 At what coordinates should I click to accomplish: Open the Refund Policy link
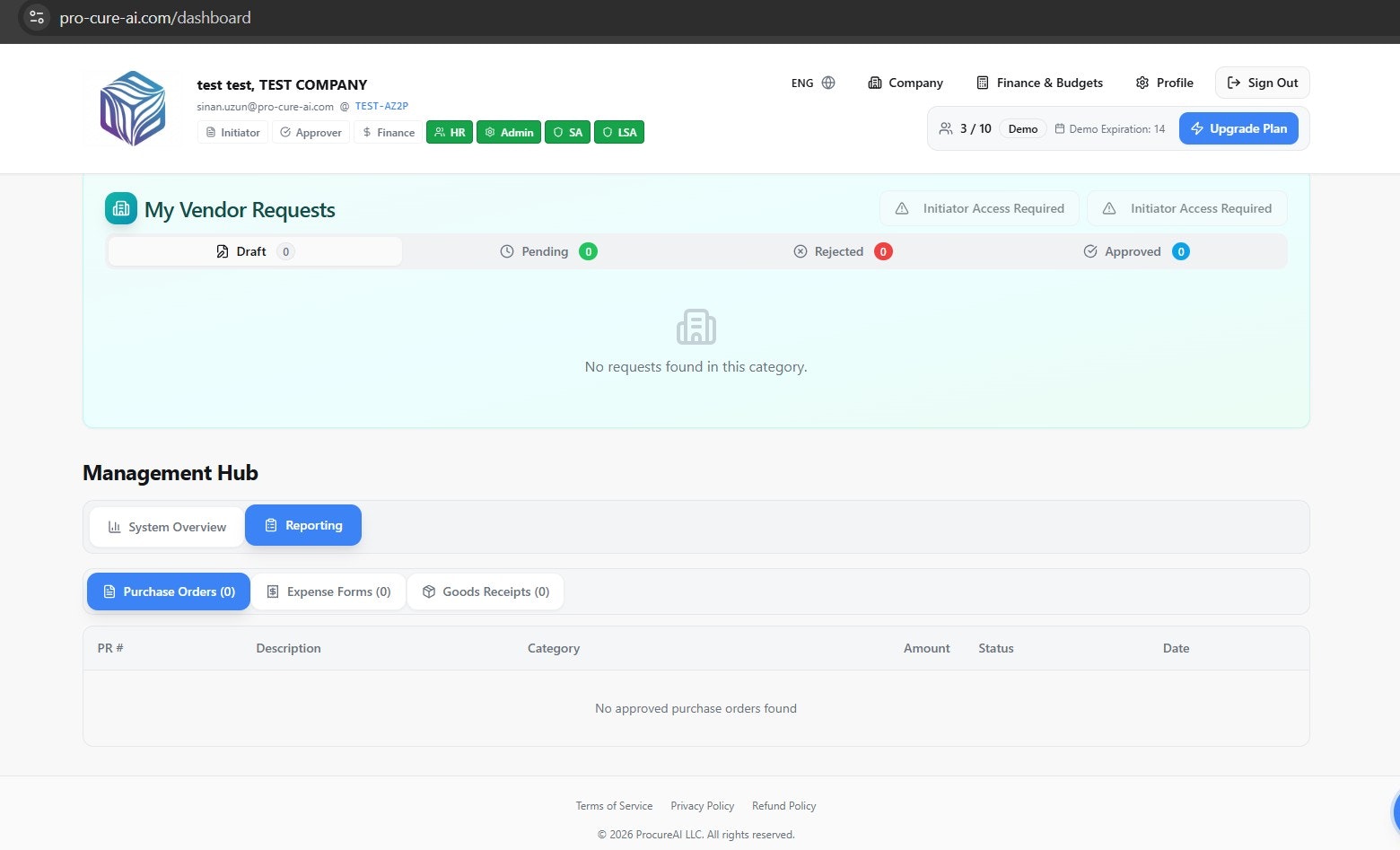click(x=784, y=806)
